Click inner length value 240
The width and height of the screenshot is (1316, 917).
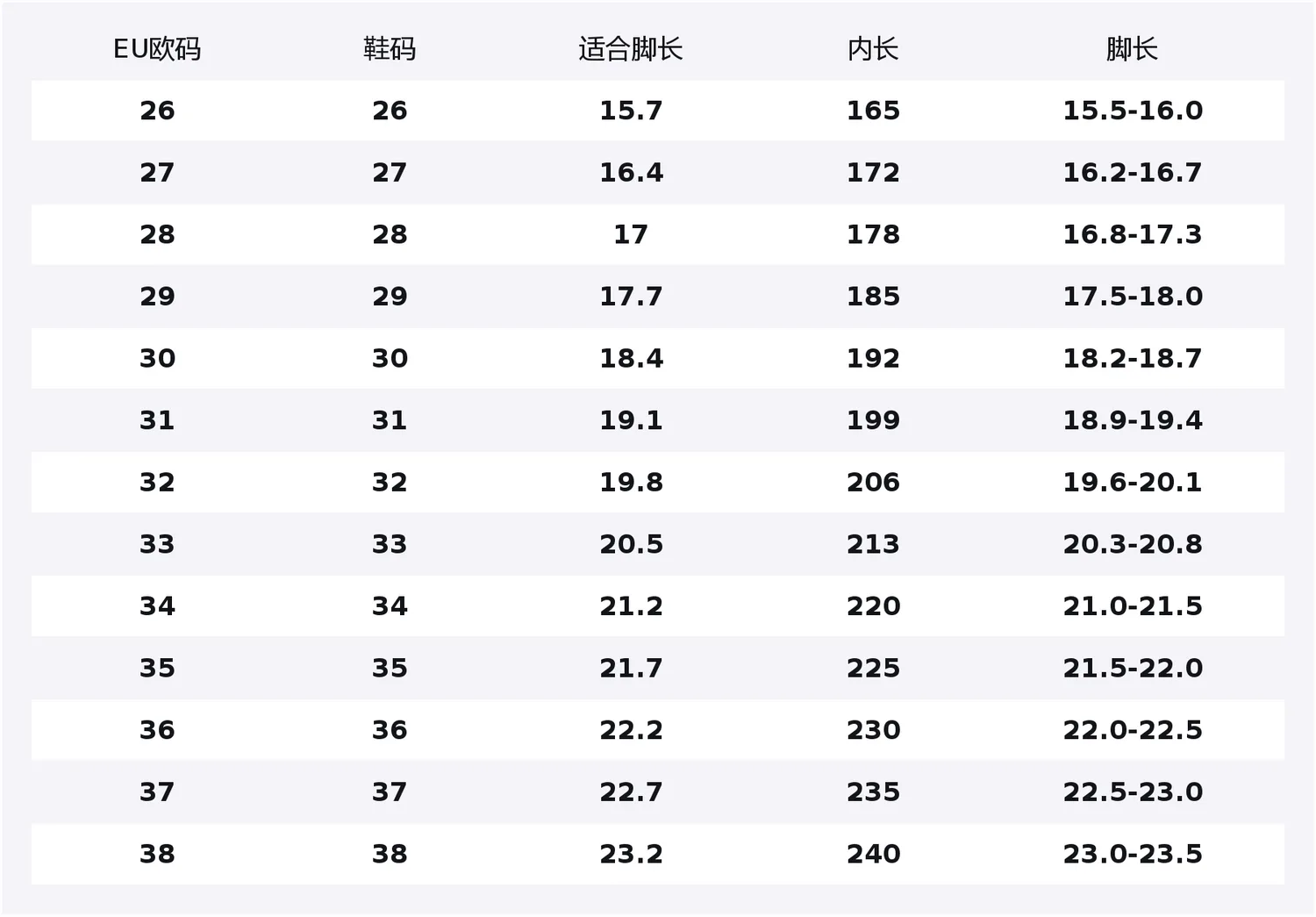(873, 854)
